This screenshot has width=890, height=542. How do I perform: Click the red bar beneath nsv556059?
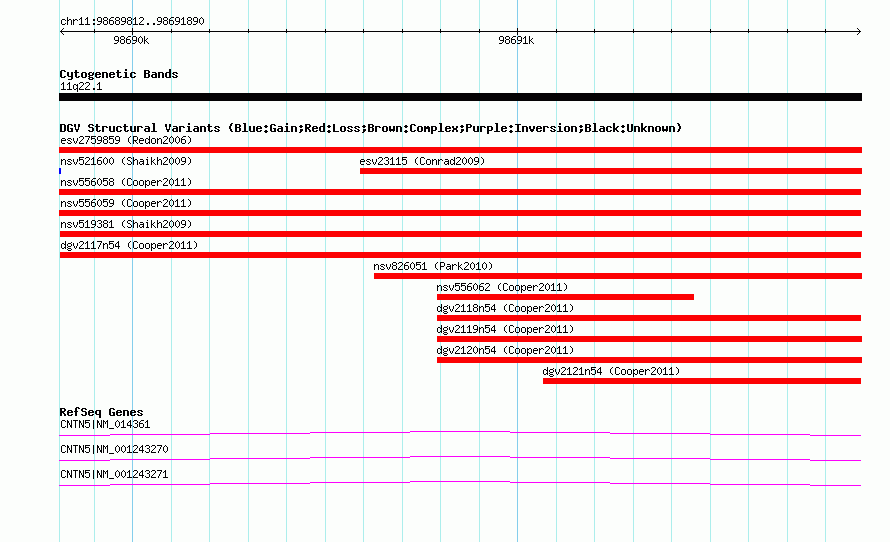pyautogui.click(x=460, y=213)
